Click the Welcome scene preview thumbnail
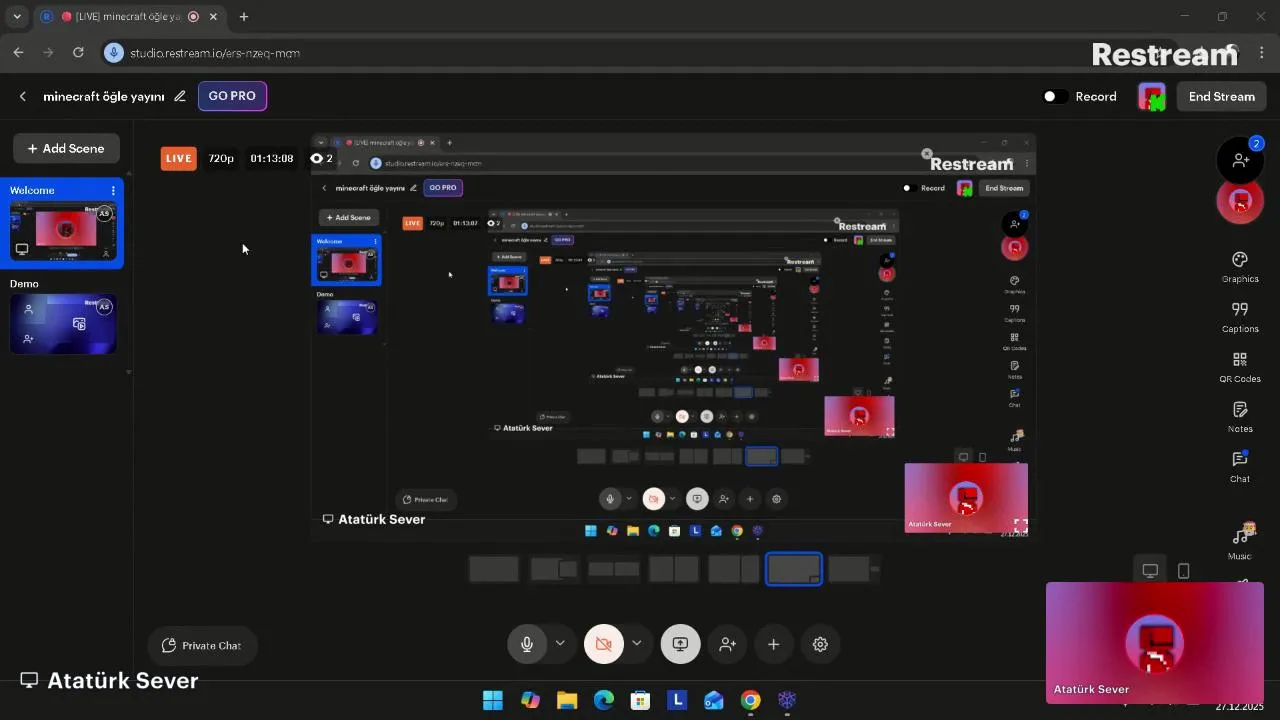The width and height of the screenshot is (1280, 720). [64, 232]
